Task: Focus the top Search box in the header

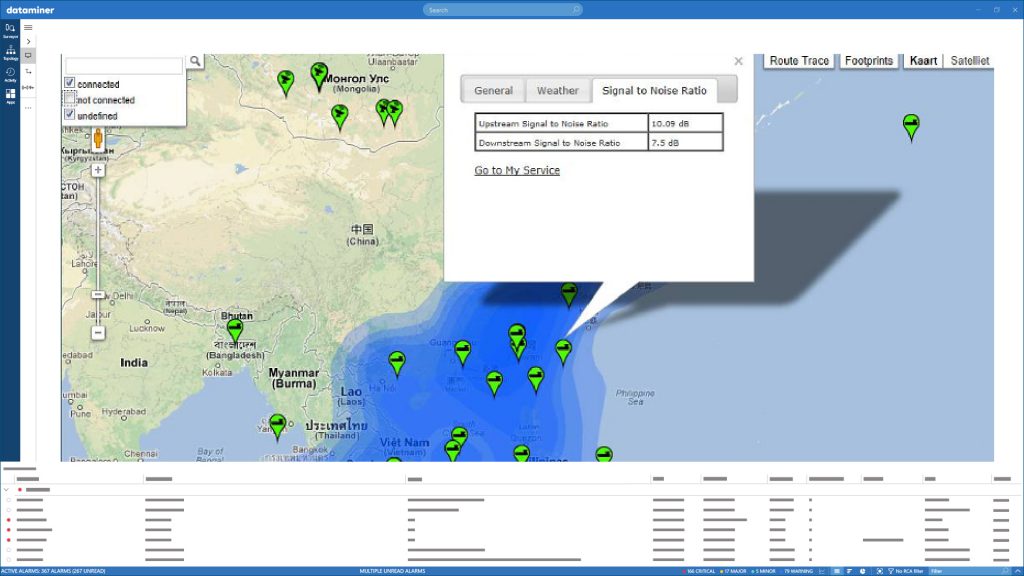Action: (502, 10)
